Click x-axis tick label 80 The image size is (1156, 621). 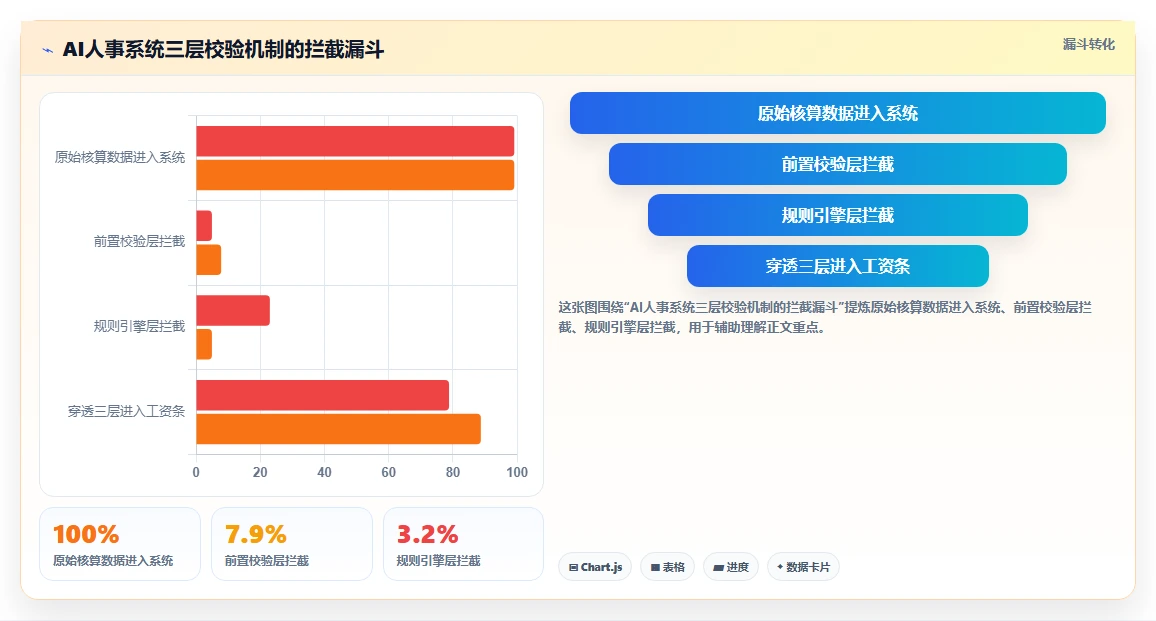[453, 472]
